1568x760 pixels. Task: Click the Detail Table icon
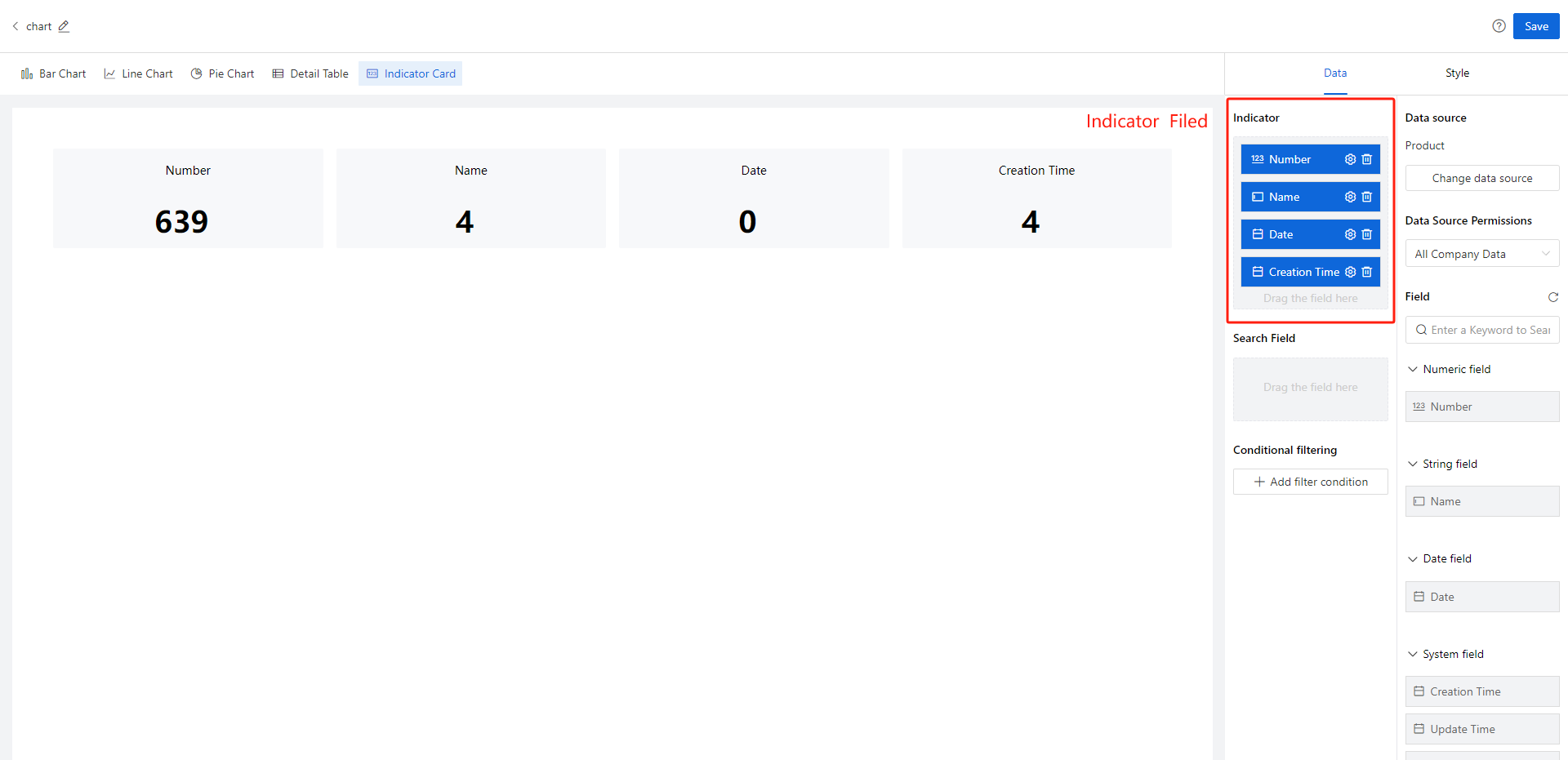(x=278, y=73)
